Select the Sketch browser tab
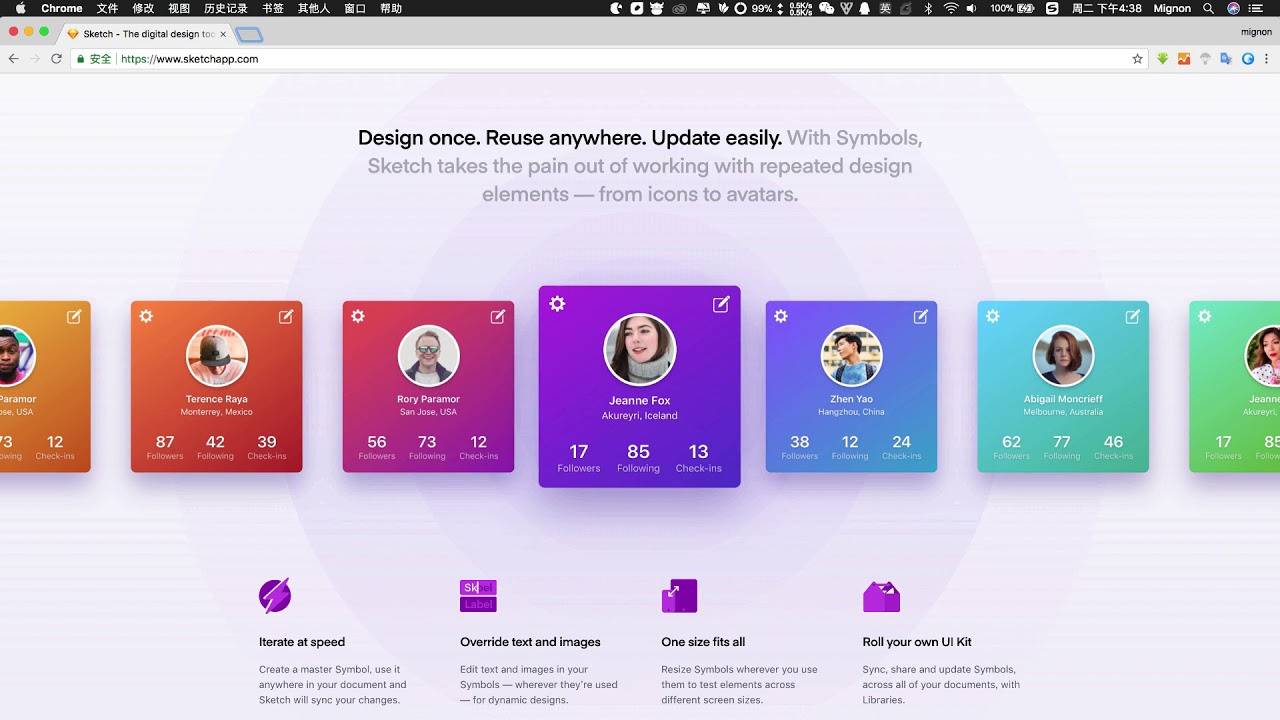Image resolution: width=1280 pixels, height=720 pixels. 147,34
